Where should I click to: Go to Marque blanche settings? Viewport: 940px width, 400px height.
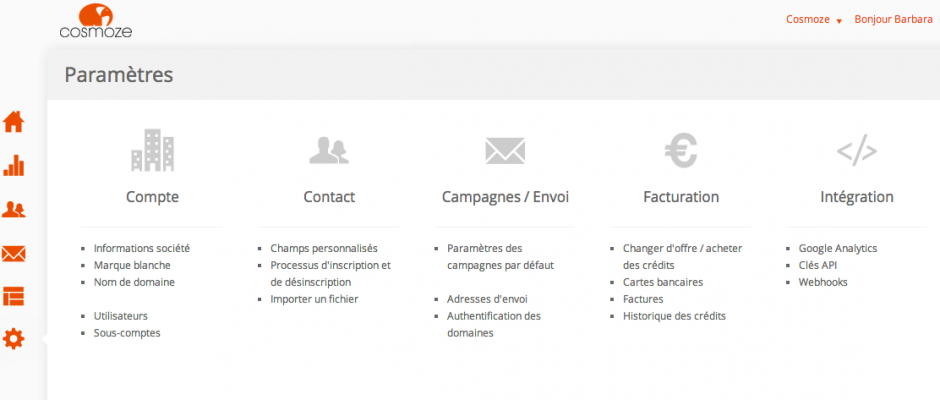[x=132, y=265]
